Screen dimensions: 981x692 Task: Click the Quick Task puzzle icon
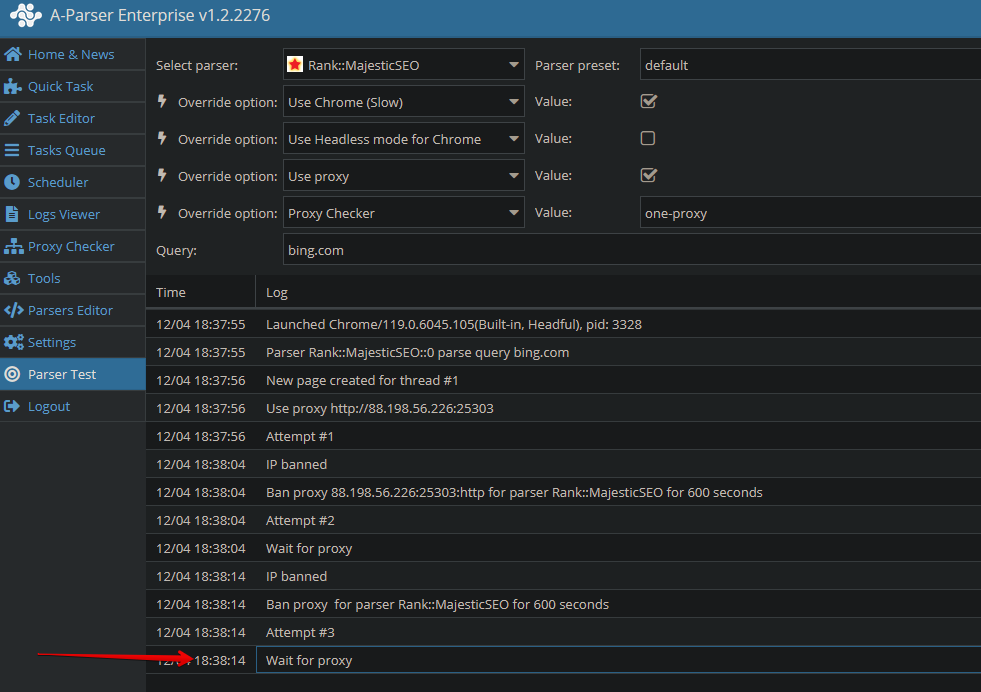point(13,86)
